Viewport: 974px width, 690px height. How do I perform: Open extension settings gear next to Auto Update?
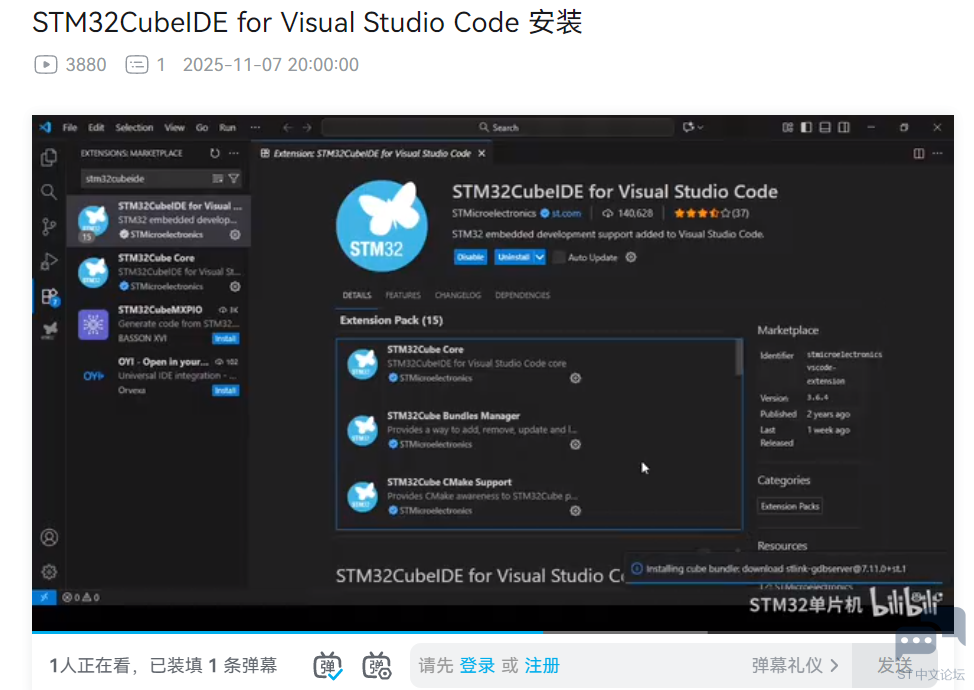coord(630,257)
